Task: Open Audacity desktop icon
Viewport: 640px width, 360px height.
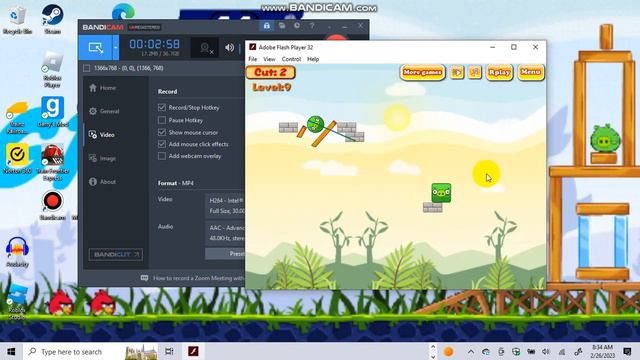Action: (17, 252)
